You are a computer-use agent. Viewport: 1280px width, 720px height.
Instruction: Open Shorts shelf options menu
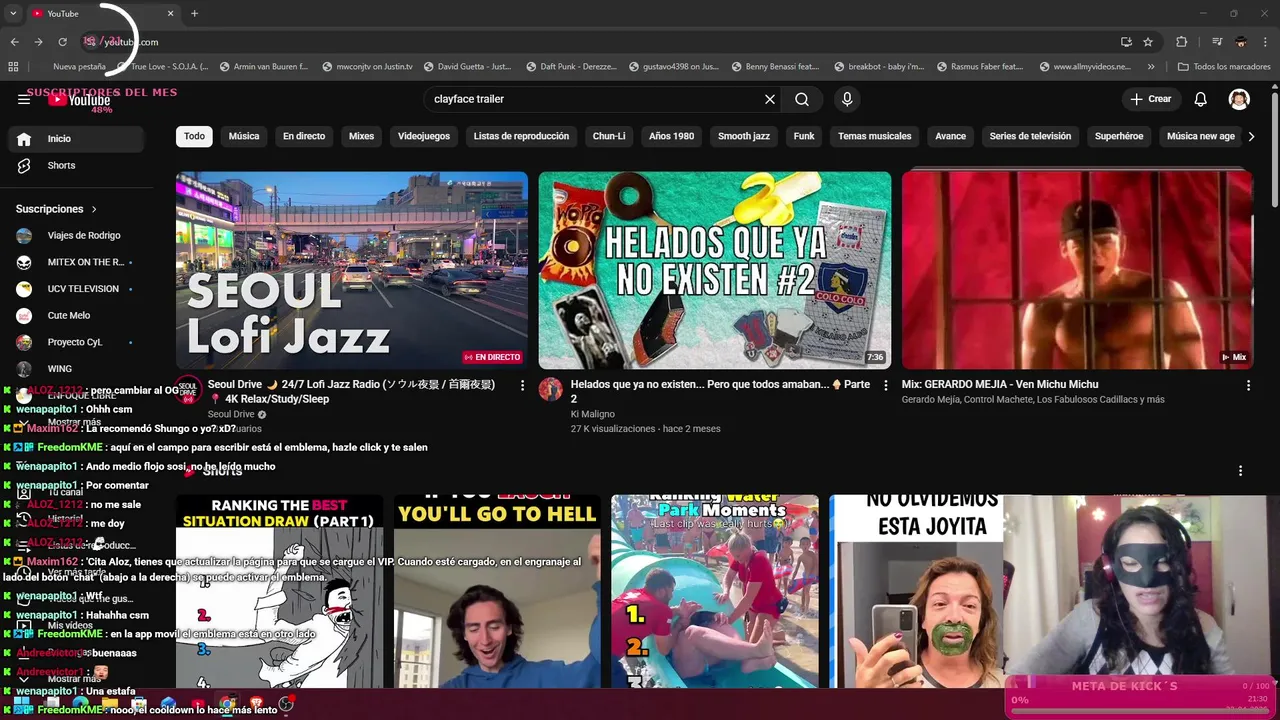(x=1240, y=471)
